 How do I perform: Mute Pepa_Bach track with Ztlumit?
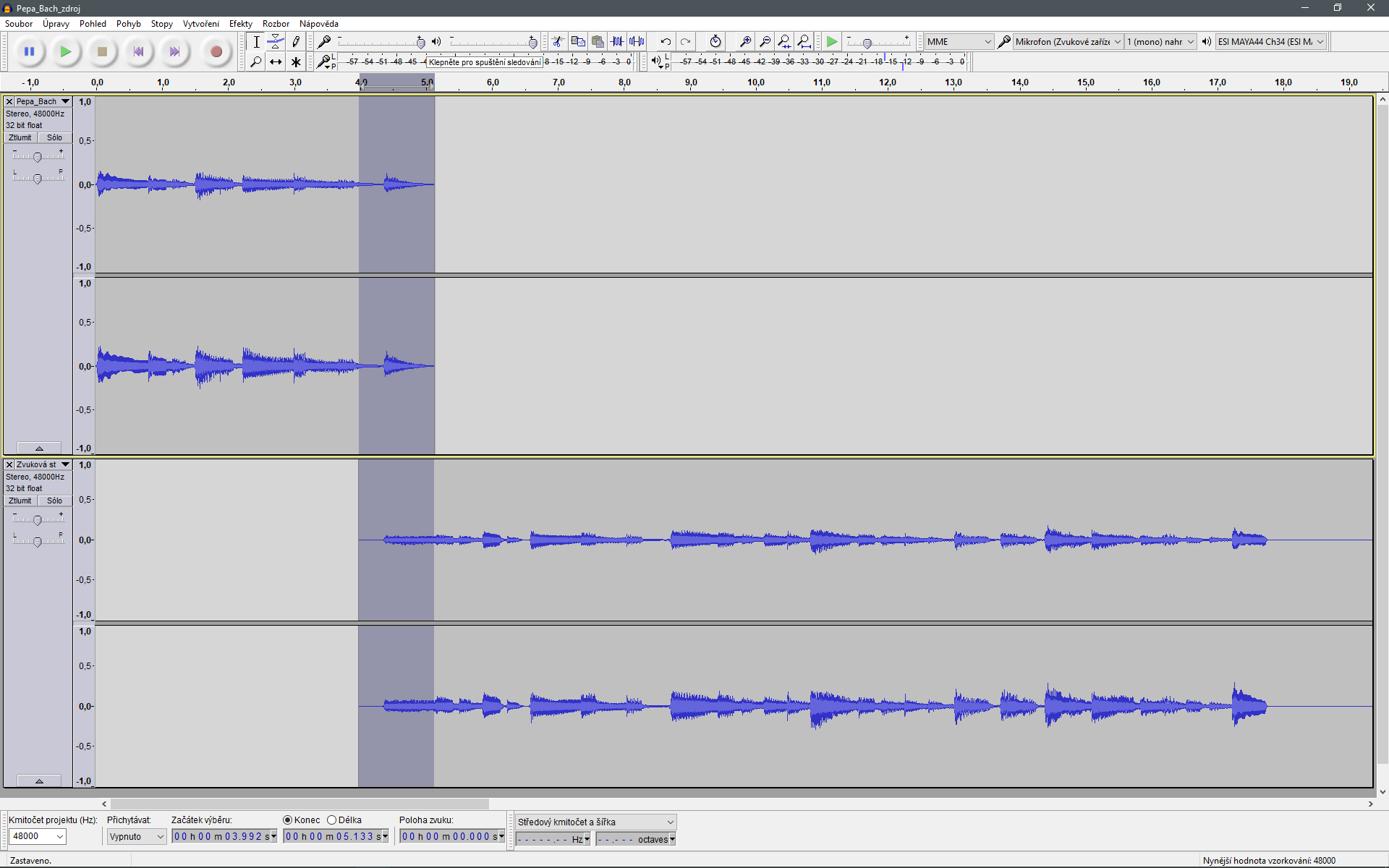point(20,137)
